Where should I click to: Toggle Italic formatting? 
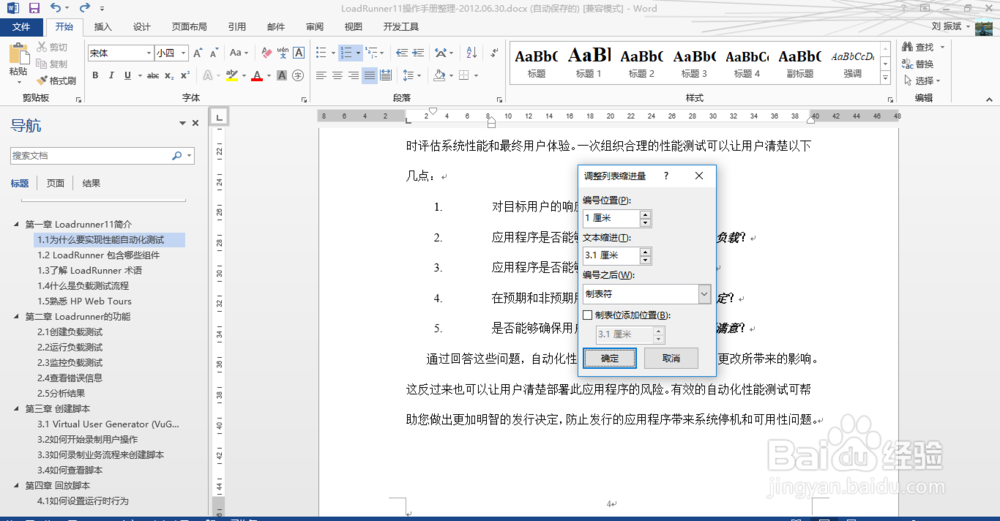[112, 75]
